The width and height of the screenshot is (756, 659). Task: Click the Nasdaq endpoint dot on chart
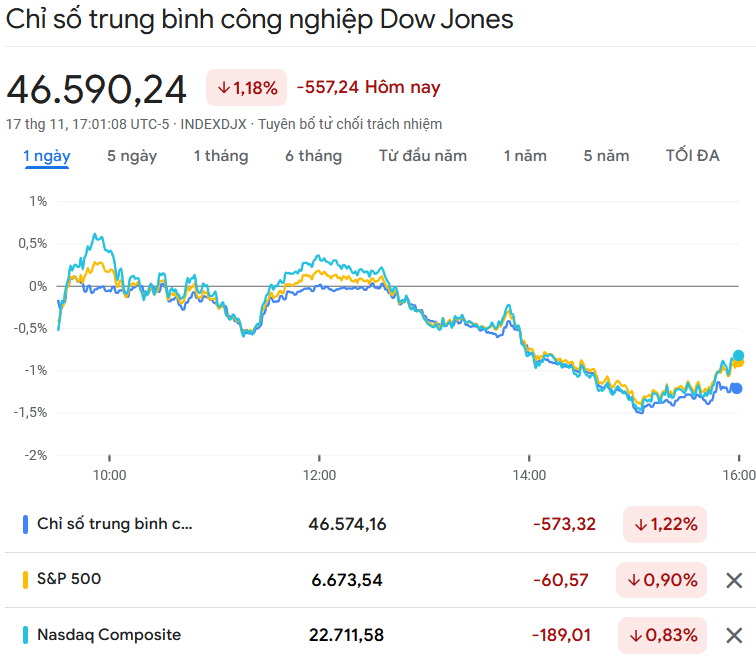tap(739, 355)
